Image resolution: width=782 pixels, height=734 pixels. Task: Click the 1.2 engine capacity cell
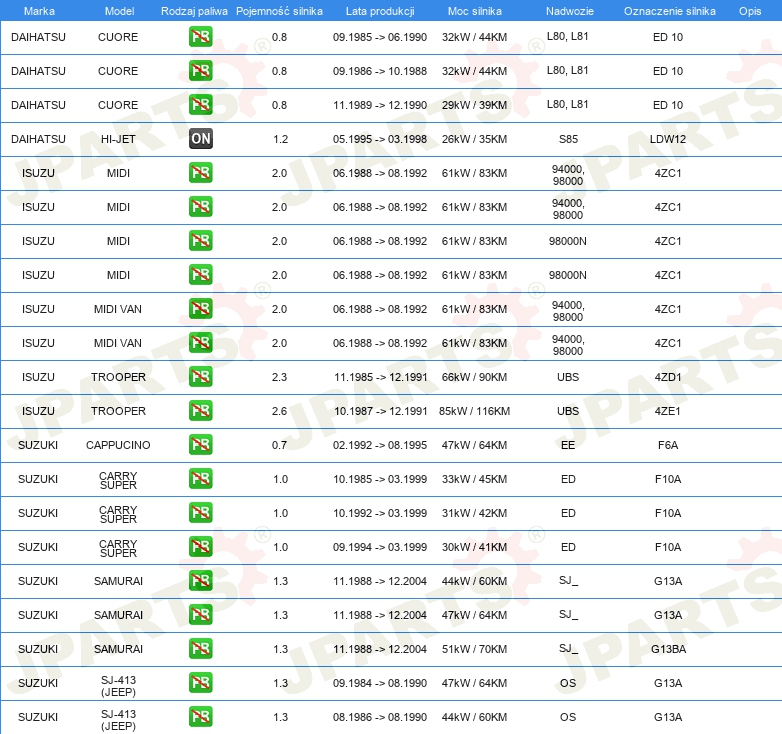(280, 139)
